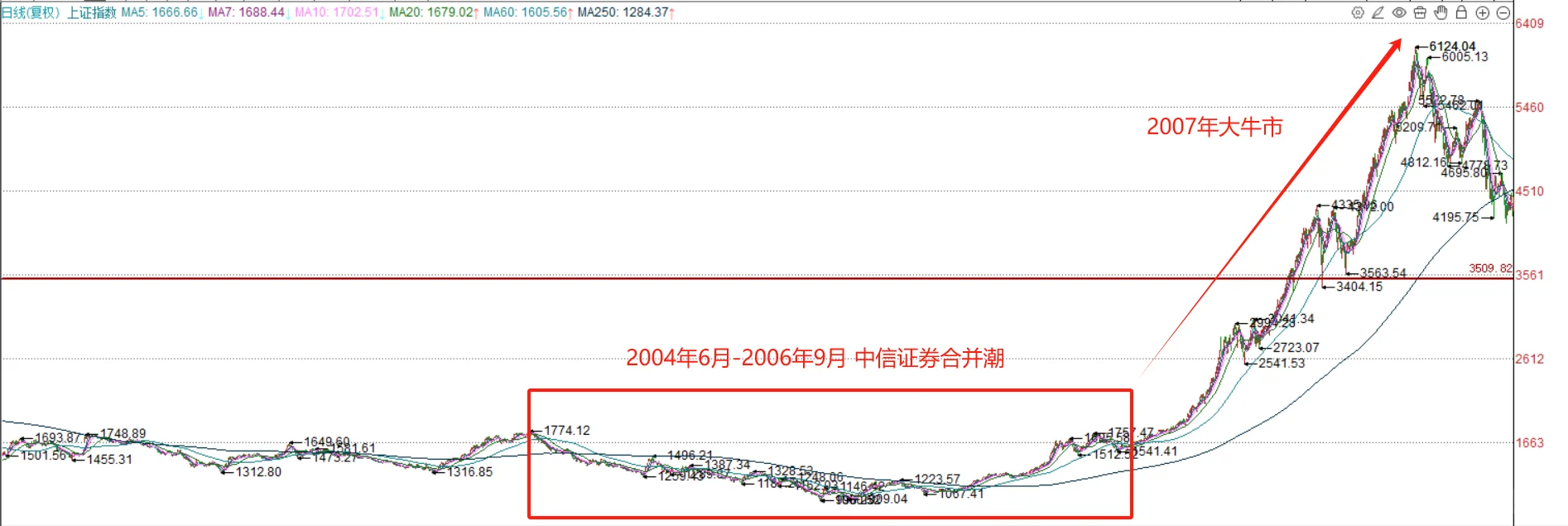Select the hand pan tool
This screenshot has height=526, width=1568.
(x=1441, y=12)
